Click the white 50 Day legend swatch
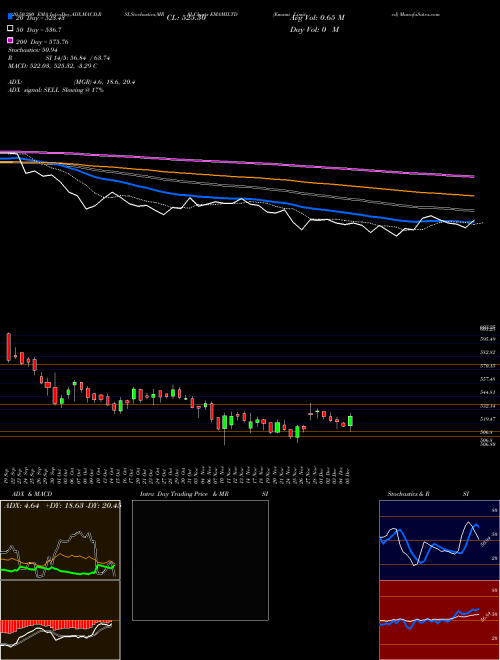 point(11,29)
